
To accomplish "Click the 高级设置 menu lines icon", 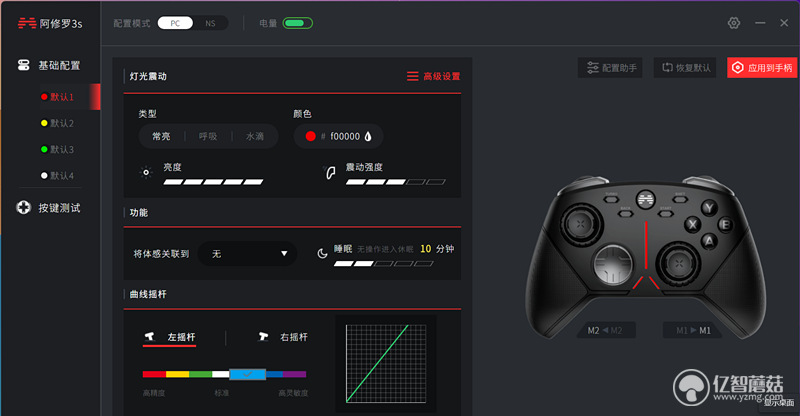I will 412,76.
